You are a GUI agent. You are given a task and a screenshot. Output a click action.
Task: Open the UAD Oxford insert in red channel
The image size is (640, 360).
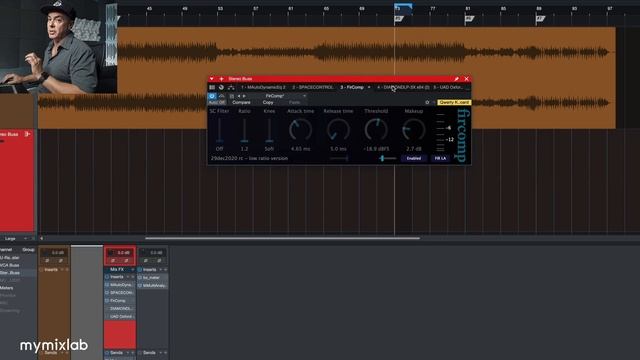pos(121,316)
